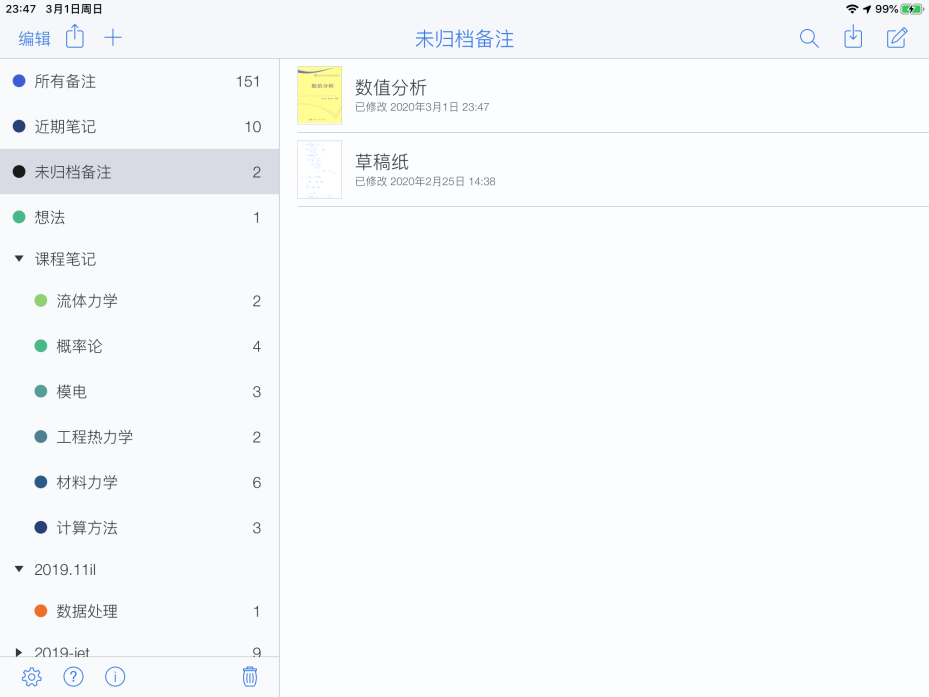This screenshot has height=697, width=929.
Task: Add a new subject with plus icon
Action: pos(113,38)
